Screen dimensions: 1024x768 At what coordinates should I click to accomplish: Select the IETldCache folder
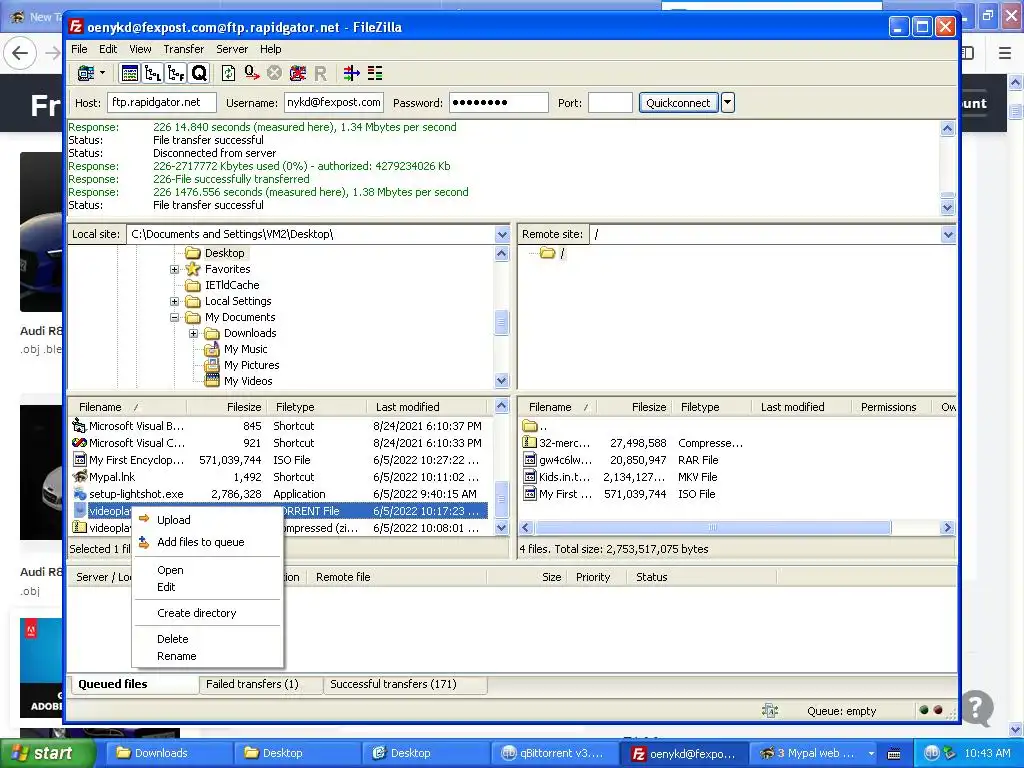click(231, 285)
